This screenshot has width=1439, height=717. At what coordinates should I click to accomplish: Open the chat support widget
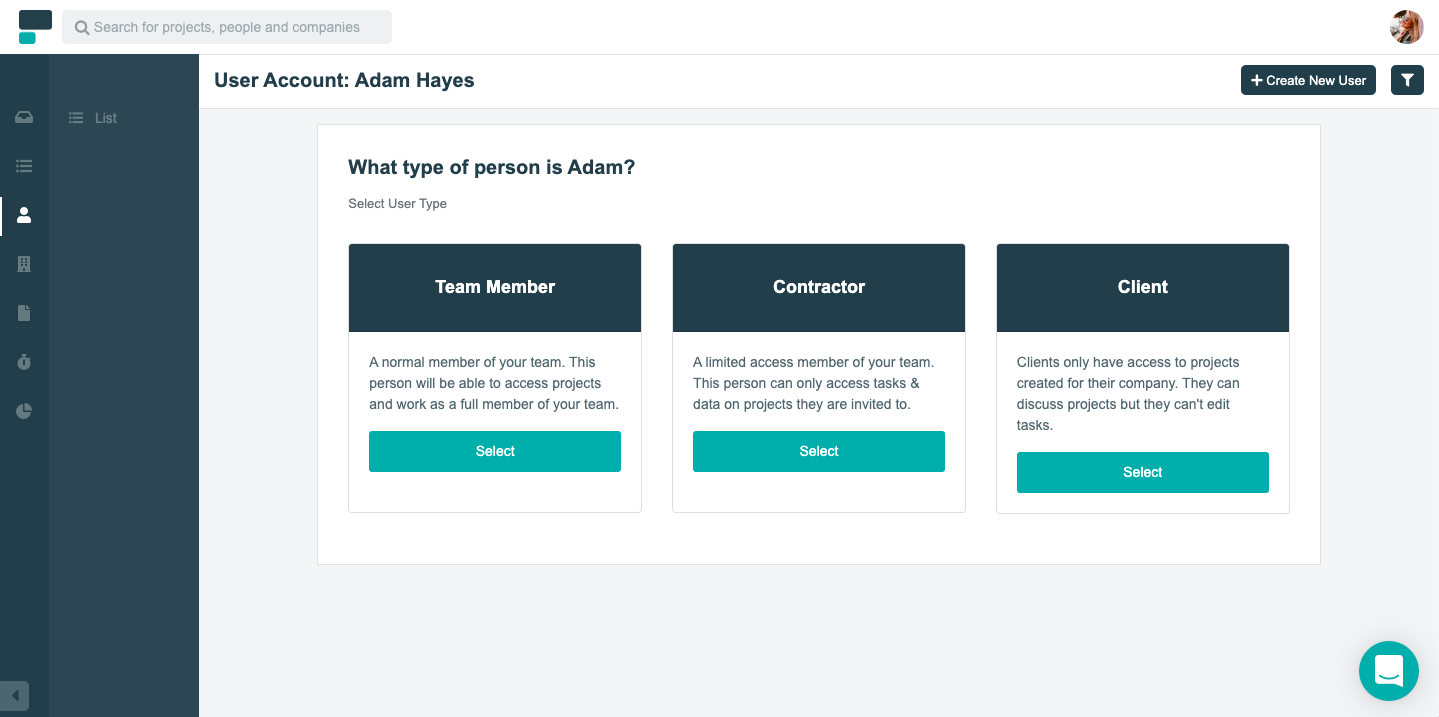(x=1388, y=670)
